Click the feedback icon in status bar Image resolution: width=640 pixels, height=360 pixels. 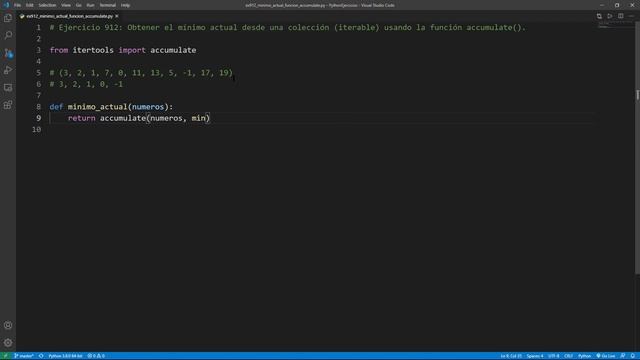click(623, 356)
